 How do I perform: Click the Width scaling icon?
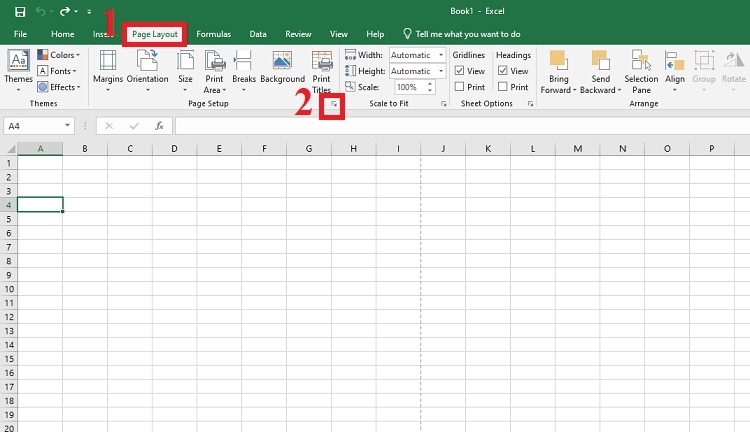click(350, 55)
